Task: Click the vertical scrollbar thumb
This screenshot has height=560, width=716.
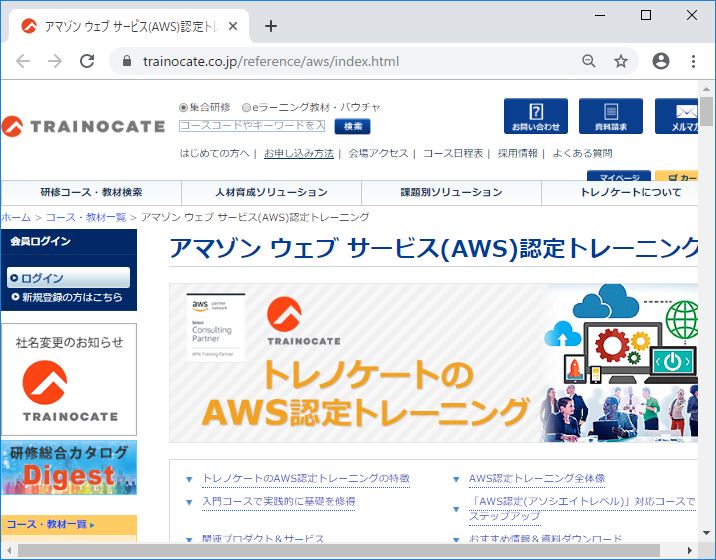Action: pyautogui.click(x=706, y=111)
